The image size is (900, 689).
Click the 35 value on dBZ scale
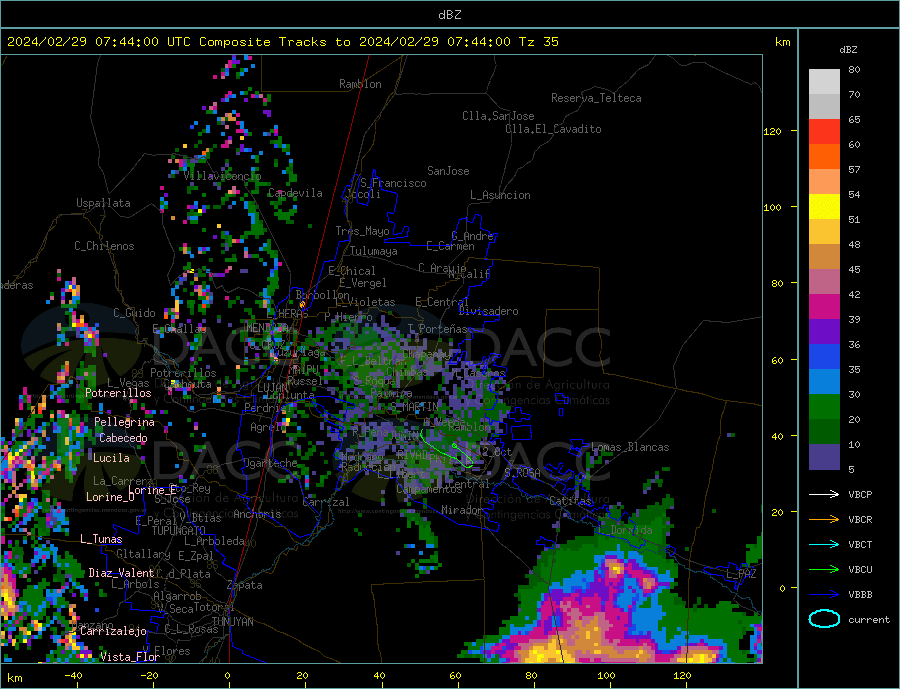pyautogui.click(x=854, y=369)
